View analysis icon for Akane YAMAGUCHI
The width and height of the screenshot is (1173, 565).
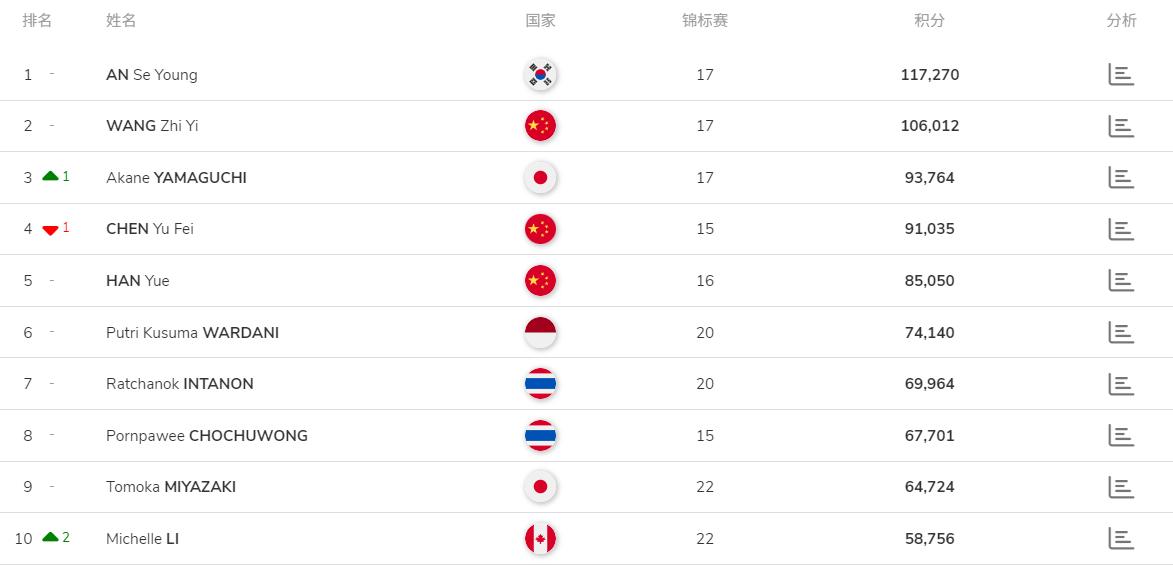tap(1121, 178)
